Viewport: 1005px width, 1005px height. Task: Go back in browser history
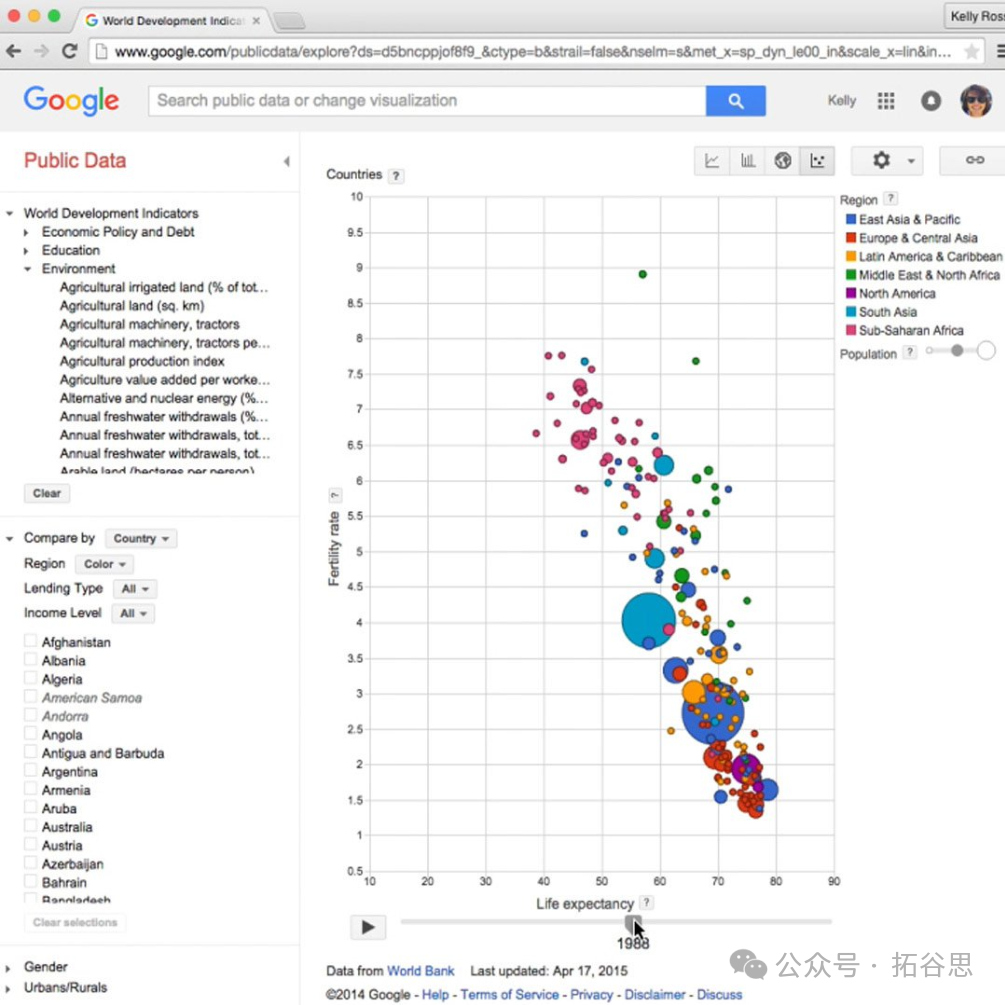pyautogui.click(x=13, y=51)
